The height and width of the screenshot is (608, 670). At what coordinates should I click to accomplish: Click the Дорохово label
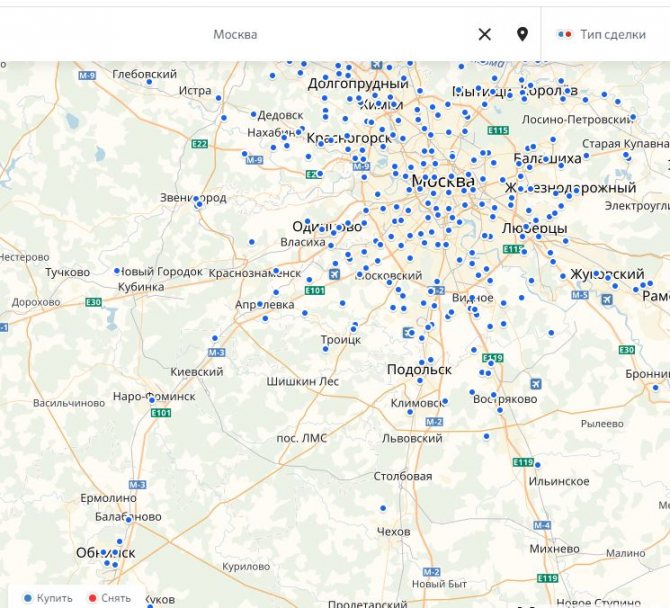pyautogui.click(x=36, y=303)
